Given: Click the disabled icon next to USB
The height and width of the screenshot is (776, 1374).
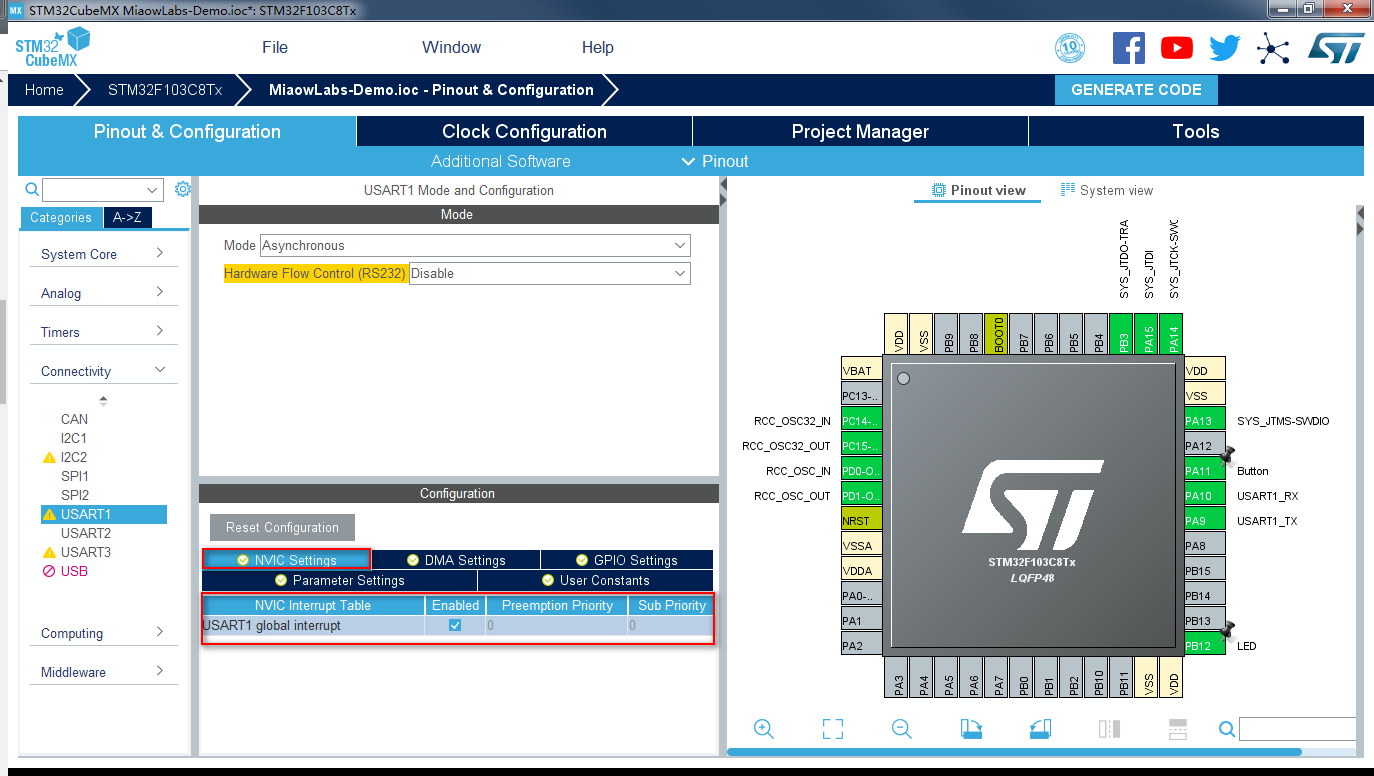Looking at the screenshot, I should [x=49, y=572].
